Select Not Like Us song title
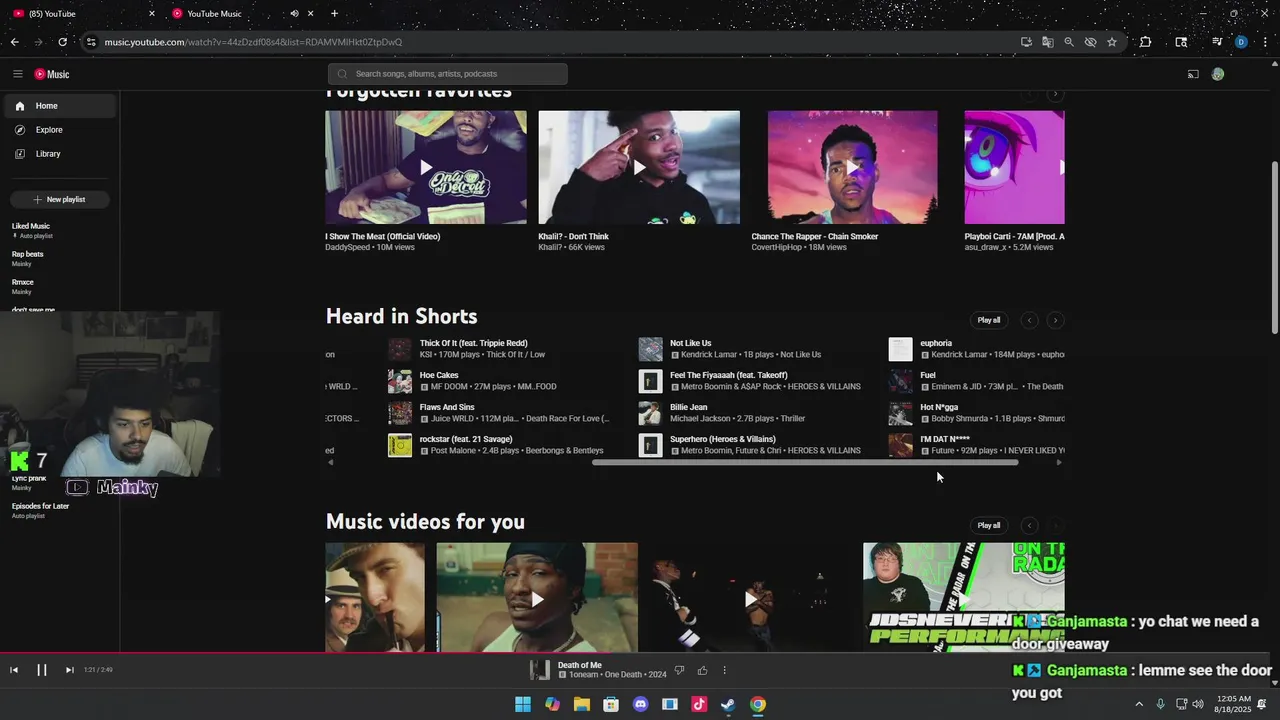1280x720 pixels. pyautogui.click(x=690, y=343)
